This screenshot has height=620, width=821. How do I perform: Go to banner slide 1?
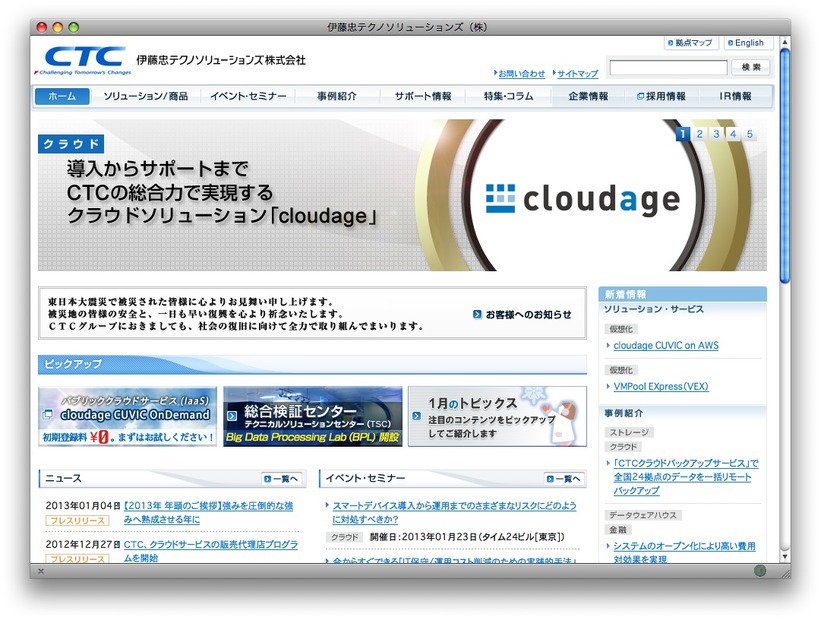682,134
